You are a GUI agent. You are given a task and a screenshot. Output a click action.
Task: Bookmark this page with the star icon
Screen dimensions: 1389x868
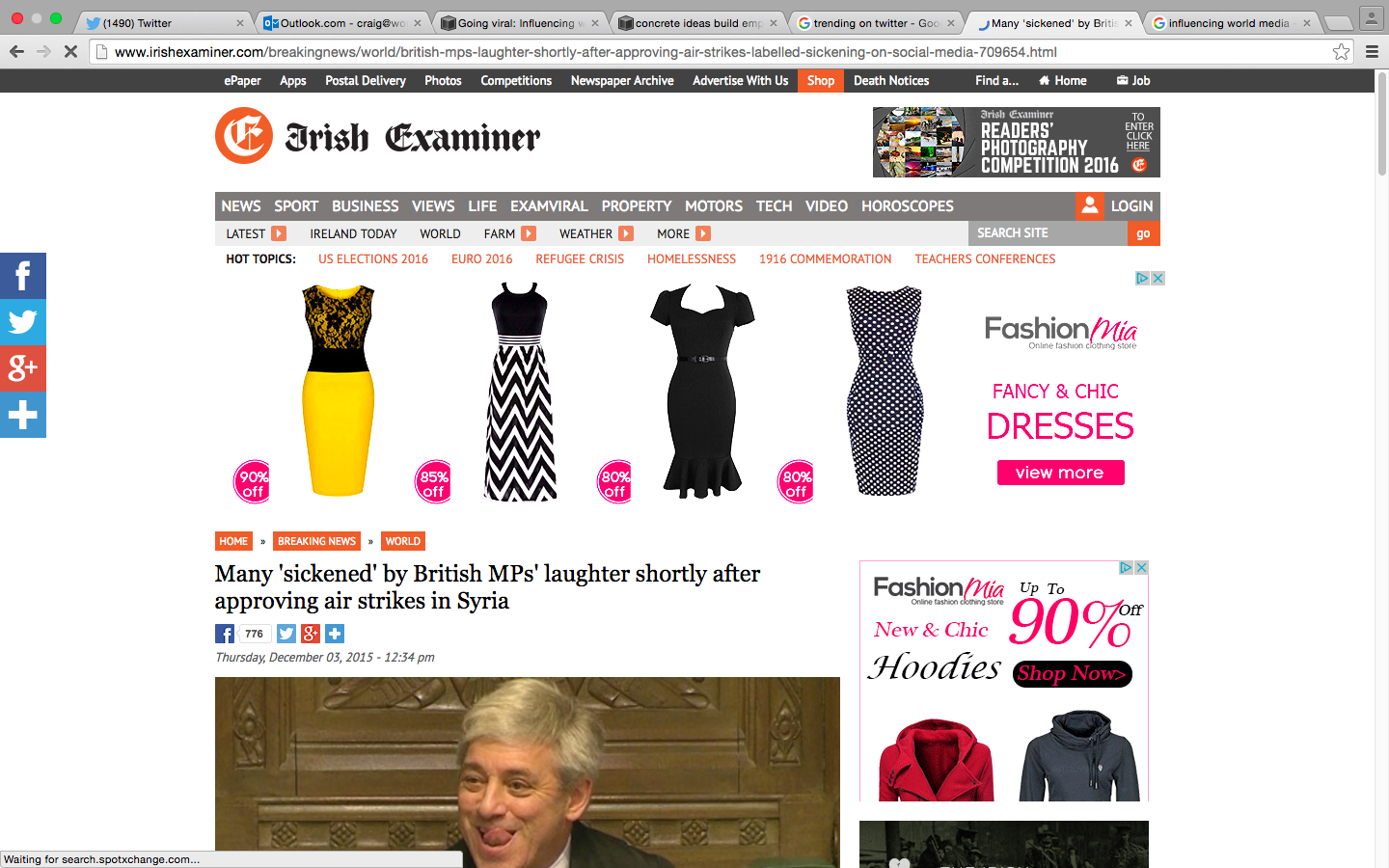1341,52
